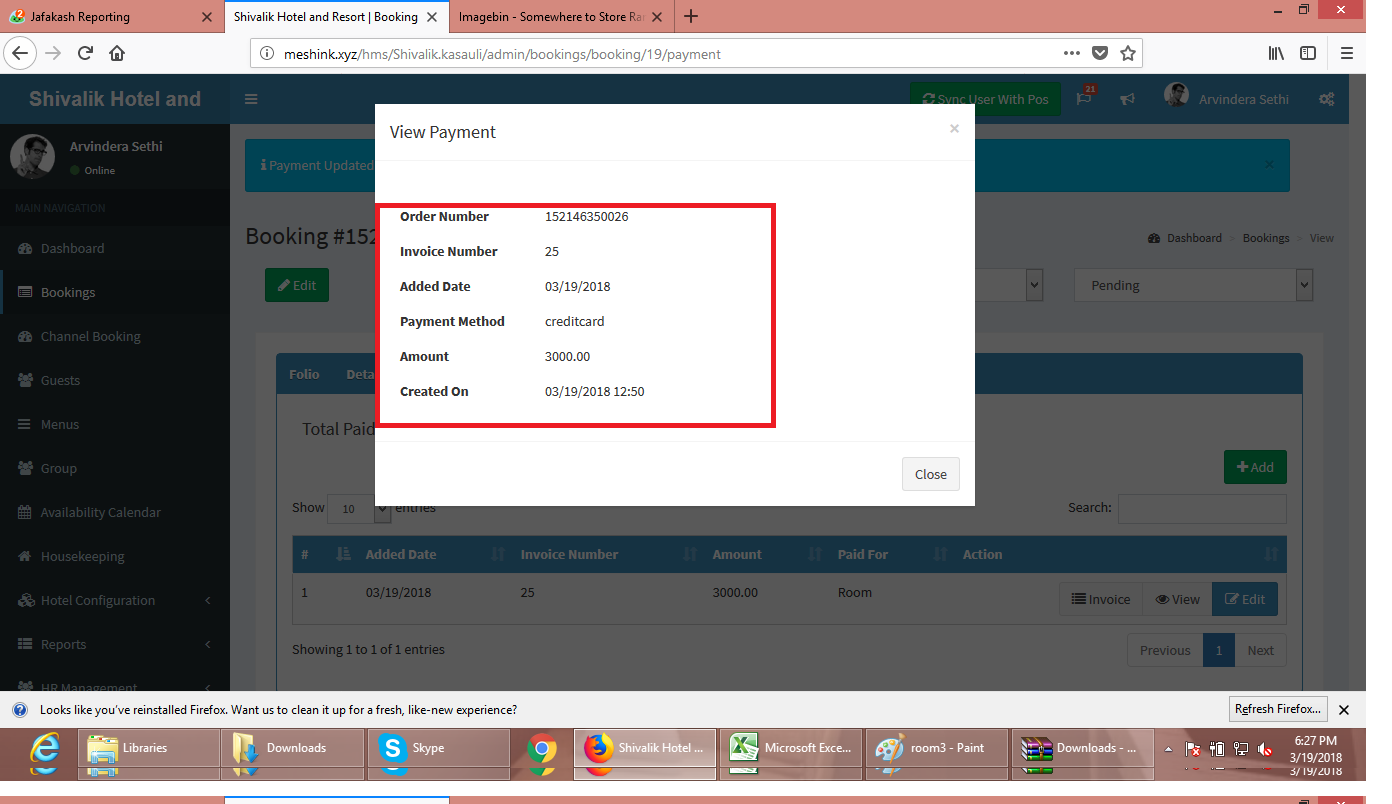
Task: Click the green Add payment button
Action: coord(1255,467)
